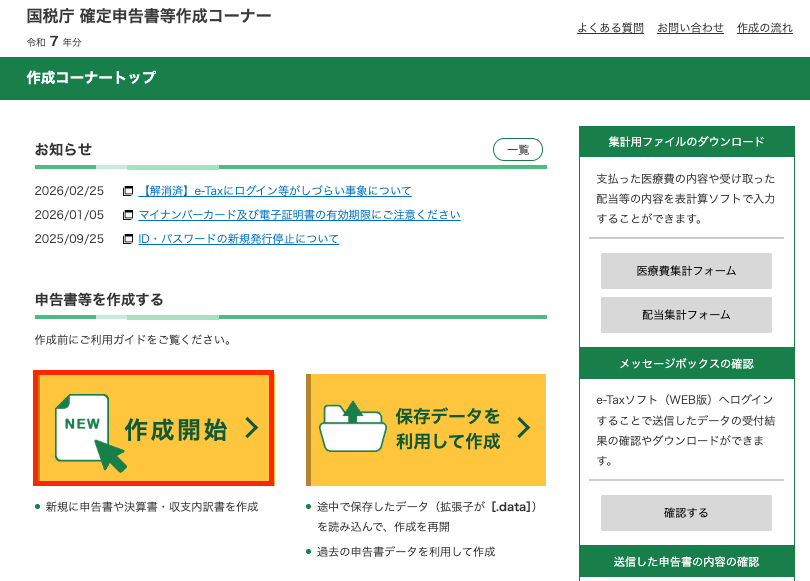
Task: Click the new-window icon beside the e-Tax login notice
Action: pos(128,191)
